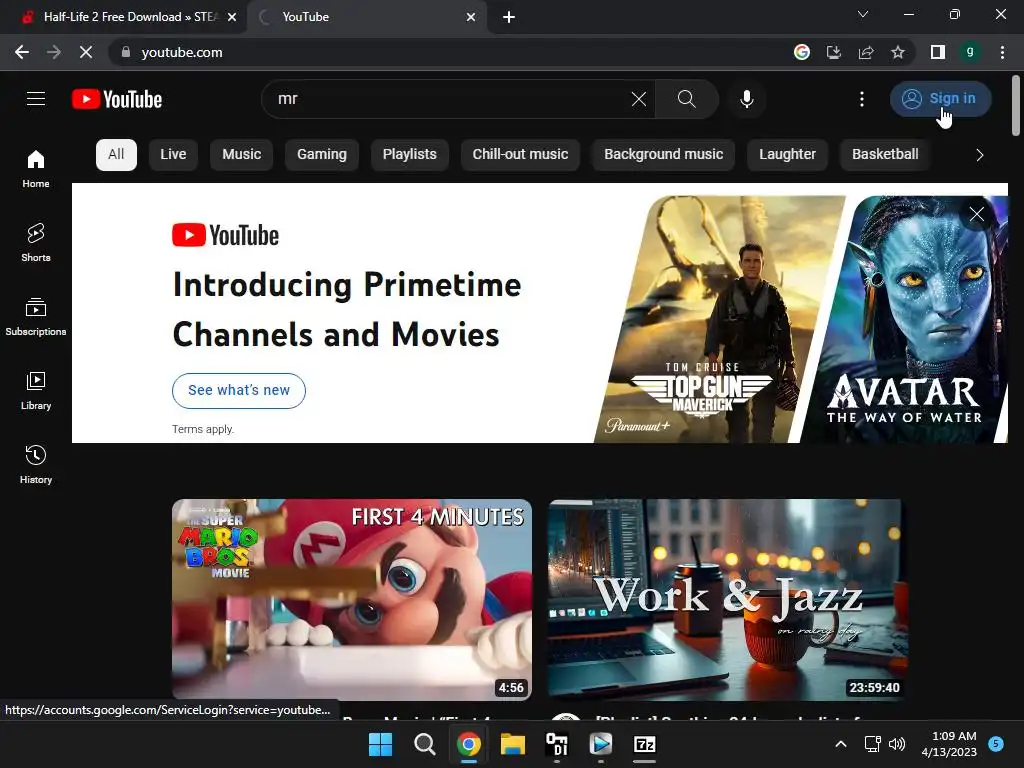Click the install app icon in address bar
Viewport: 1024px width, 768px height.
(834, 52)
